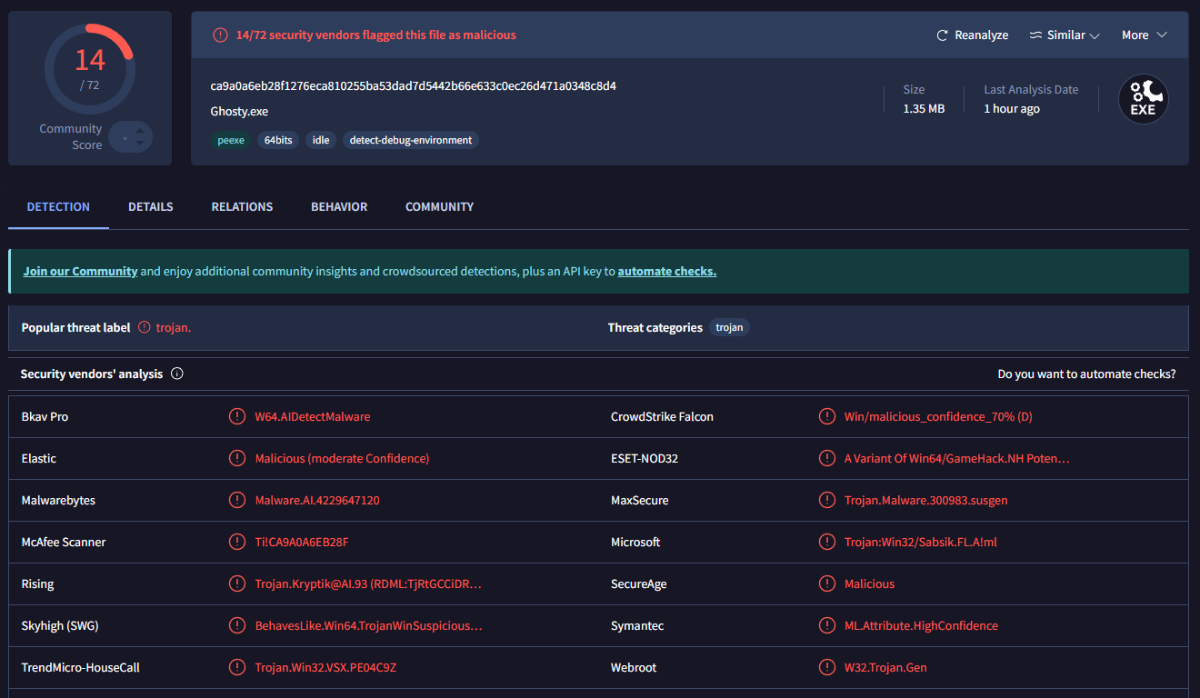The height and width of the screenshot is (698, 1200).
Task: Click A Variant Of Win64/GameHack.NH detection
Action: [x=957, y=458]
